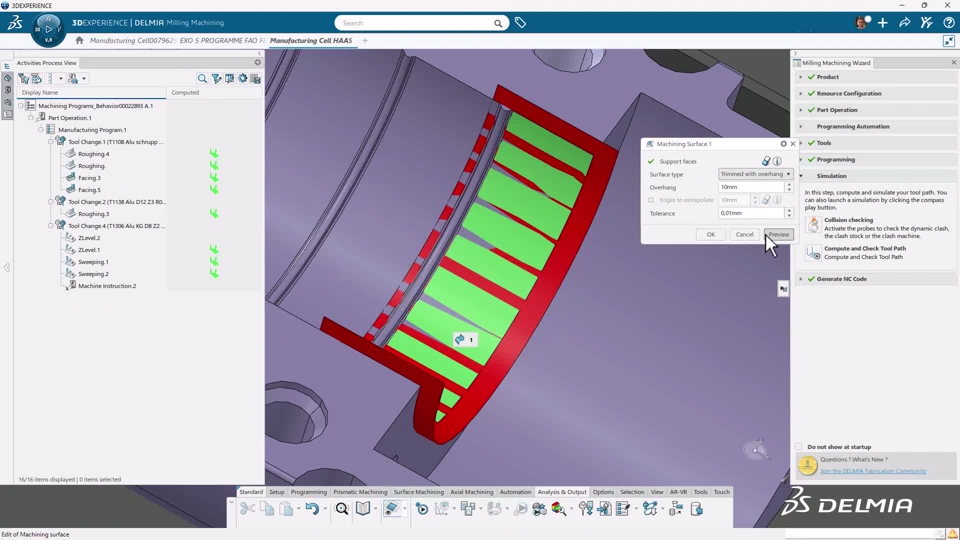Close the Milling Machining Wizard panel
This screenshot has height=540, width=960.
tap(953, 62)
